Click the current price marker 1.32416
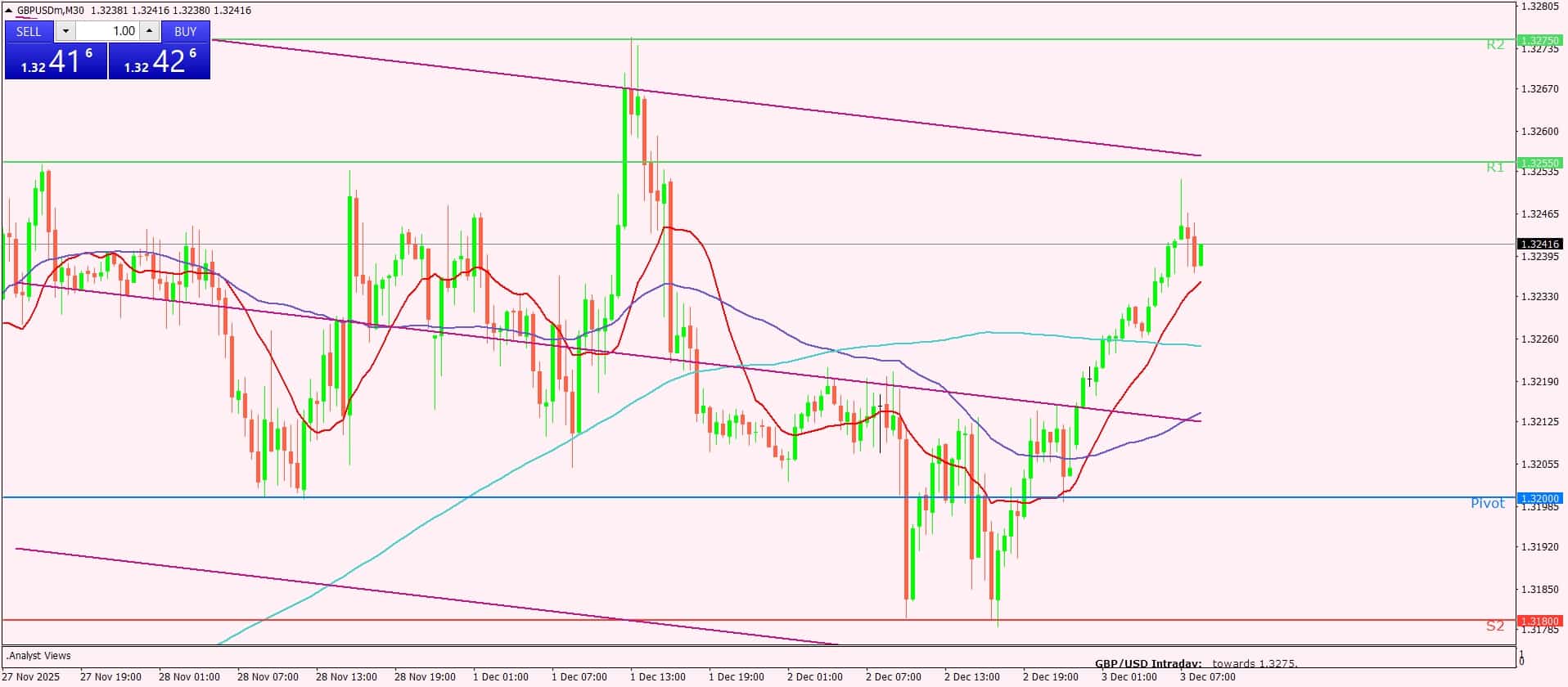 pyautogui.click(x=1539, y=244)
